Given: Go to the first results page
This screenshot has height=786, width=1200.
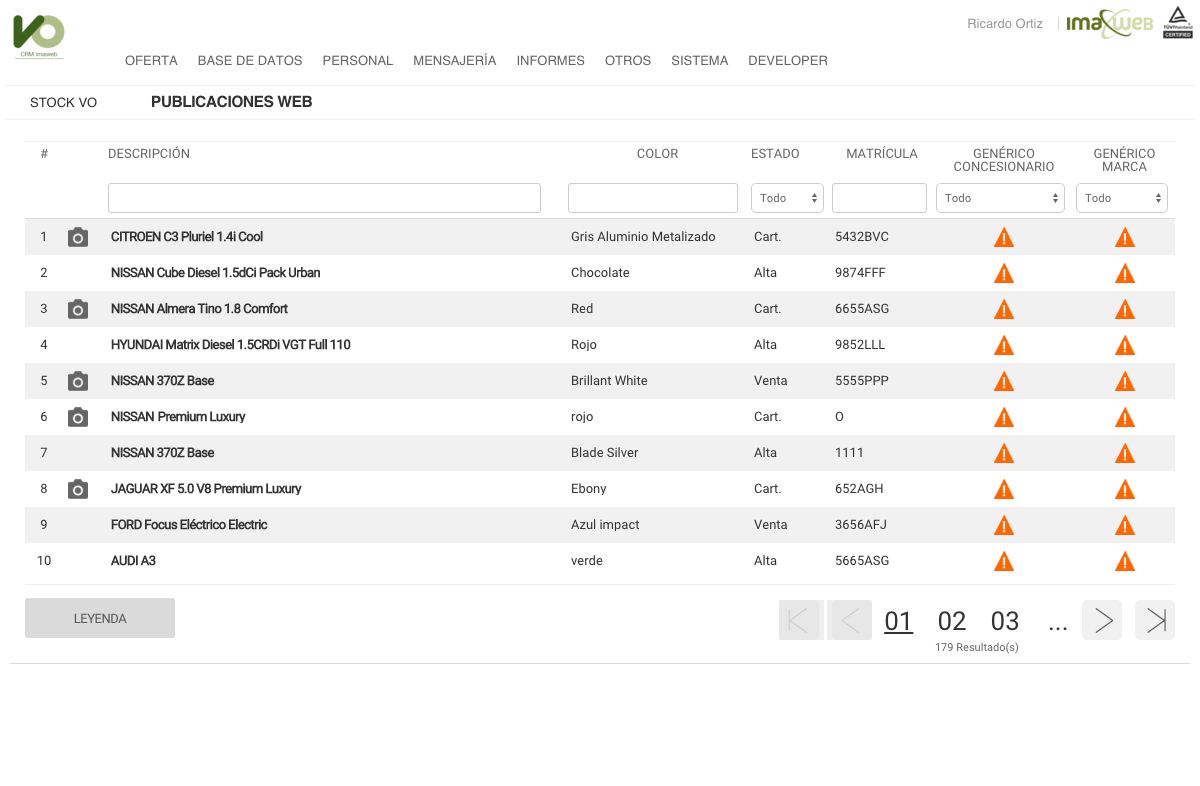Looking at the screenshot, I should (799, 620).
